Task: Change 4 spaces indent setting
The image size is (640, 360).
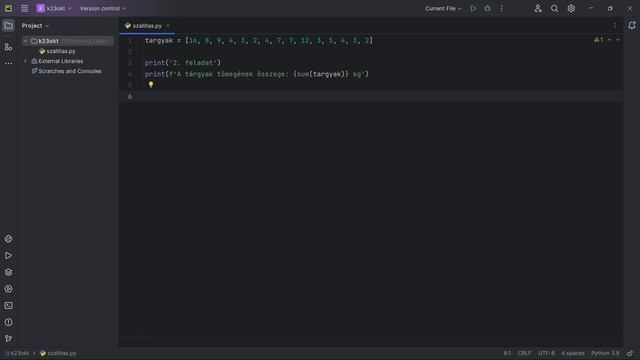Action: point(573,353)
